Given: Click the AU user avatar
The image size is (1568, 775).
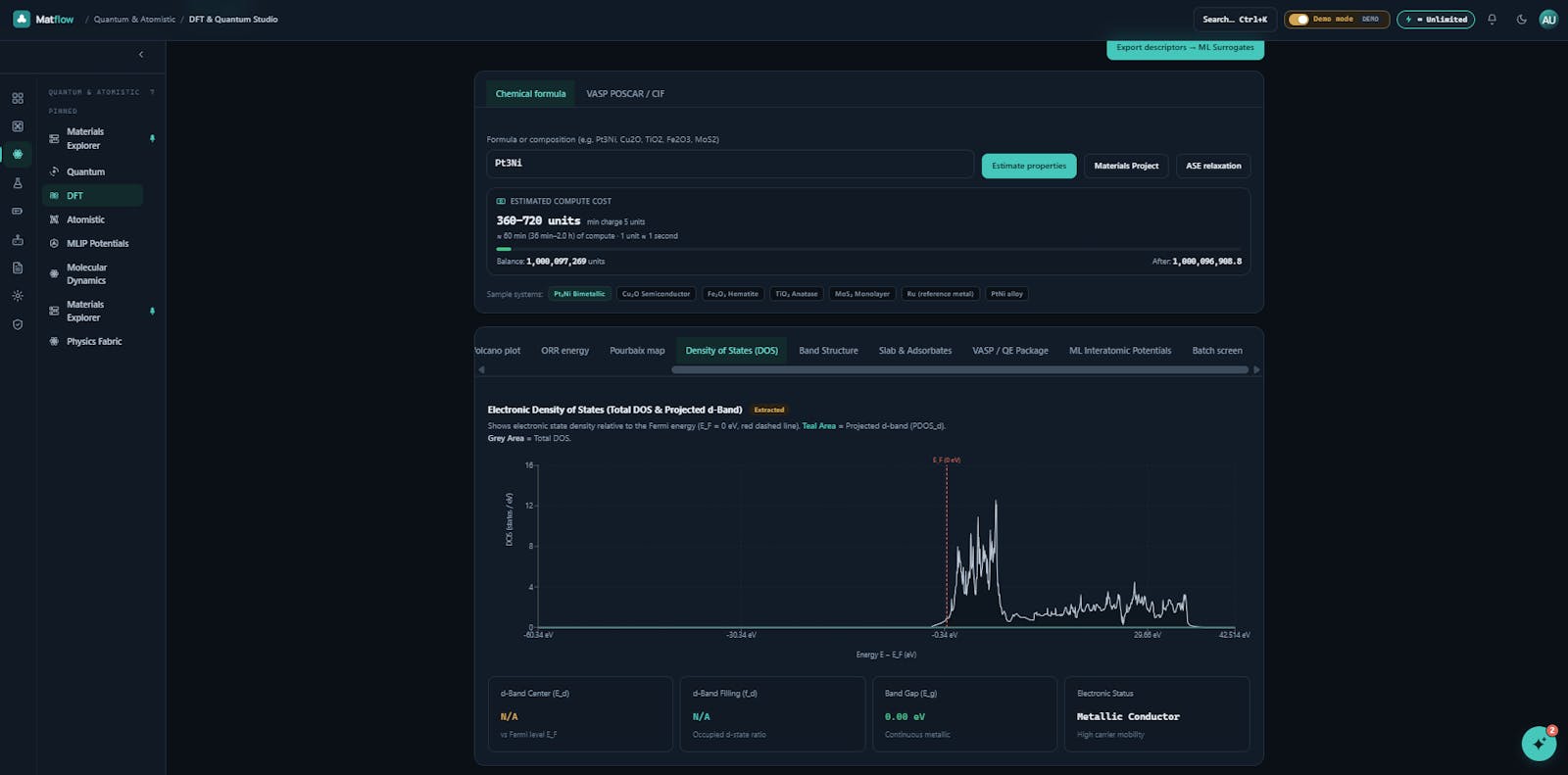Looking at the screenshot, I should coord(1548,20).
